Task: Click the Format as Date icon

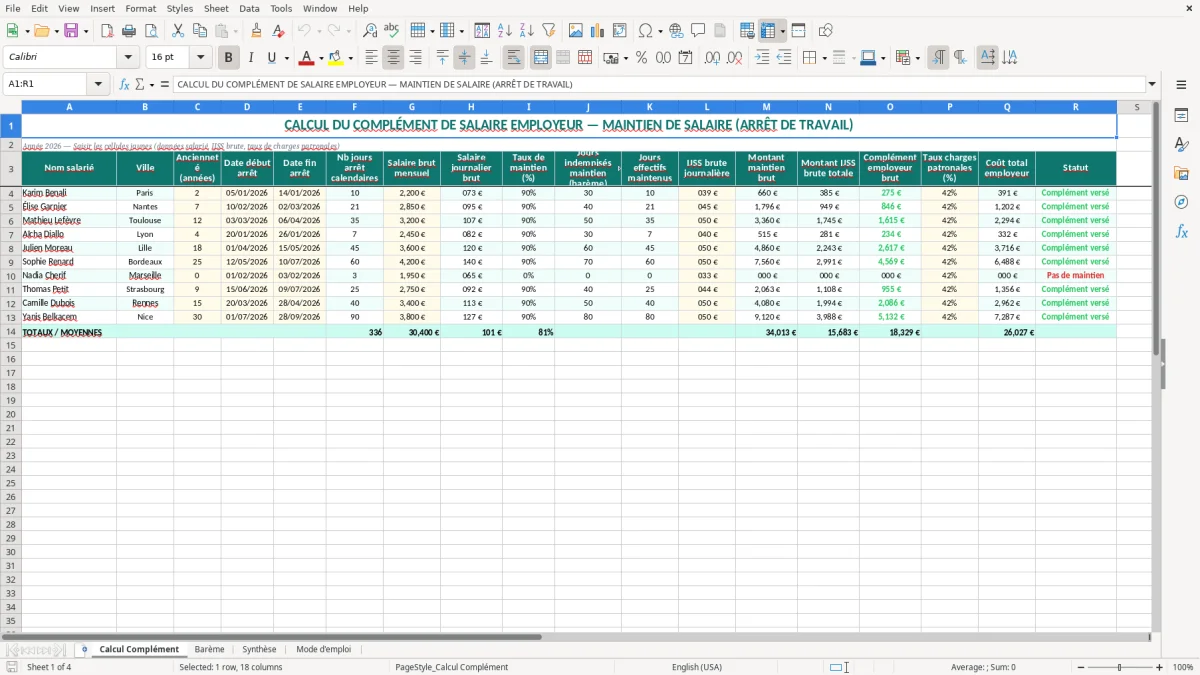Action: point(685,58)
